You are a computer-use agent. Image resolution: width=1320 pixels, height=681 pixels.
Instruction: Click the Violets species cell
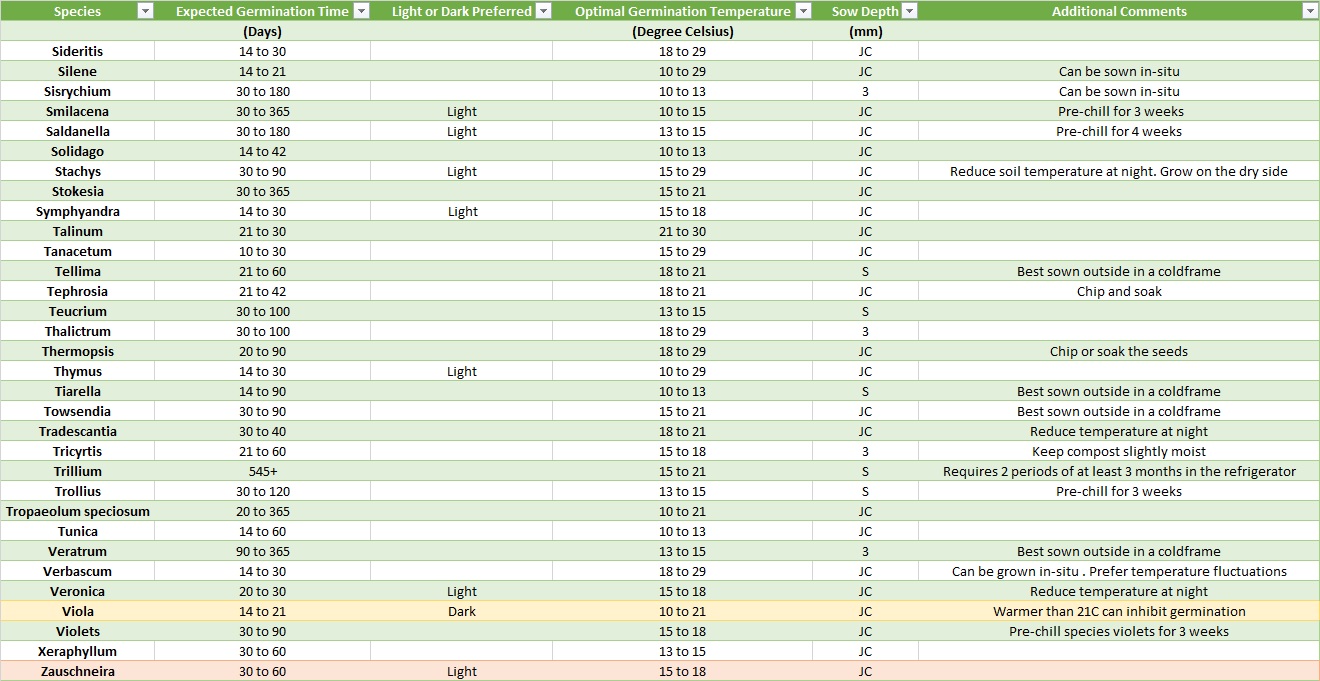tap(77, 631)
